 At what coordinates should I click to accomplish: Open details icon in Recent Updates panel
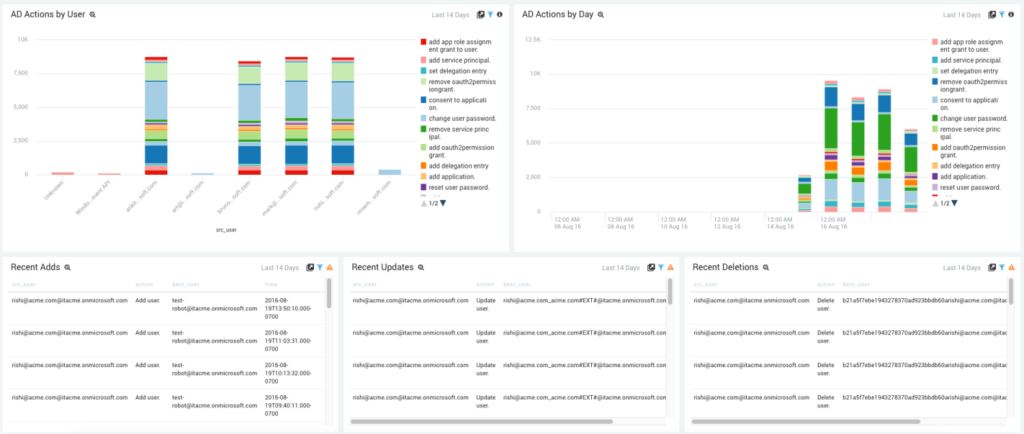tap(651, 268)
